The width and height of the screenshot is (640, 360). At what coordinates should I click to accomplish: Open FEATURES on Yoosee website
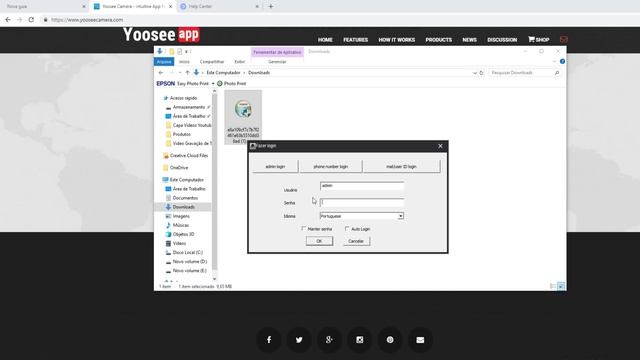356,40
